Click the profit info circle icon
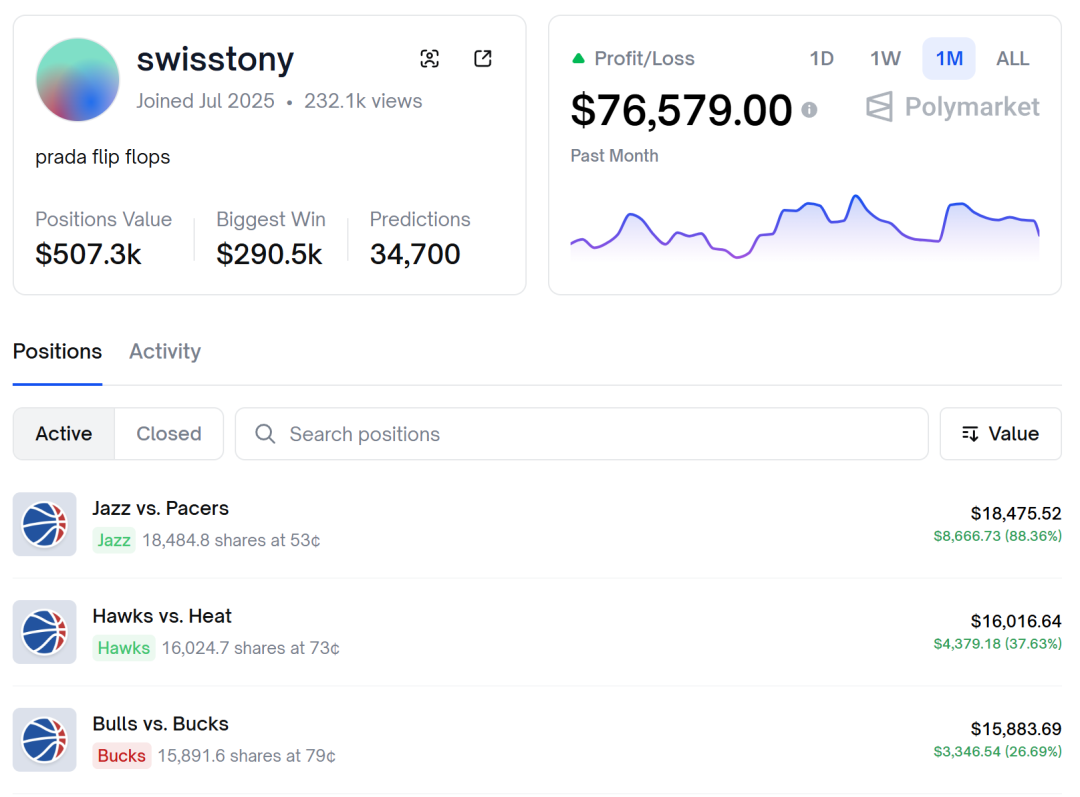The width and height of the screenshot is (1080, 797). (x=809, y=110)
